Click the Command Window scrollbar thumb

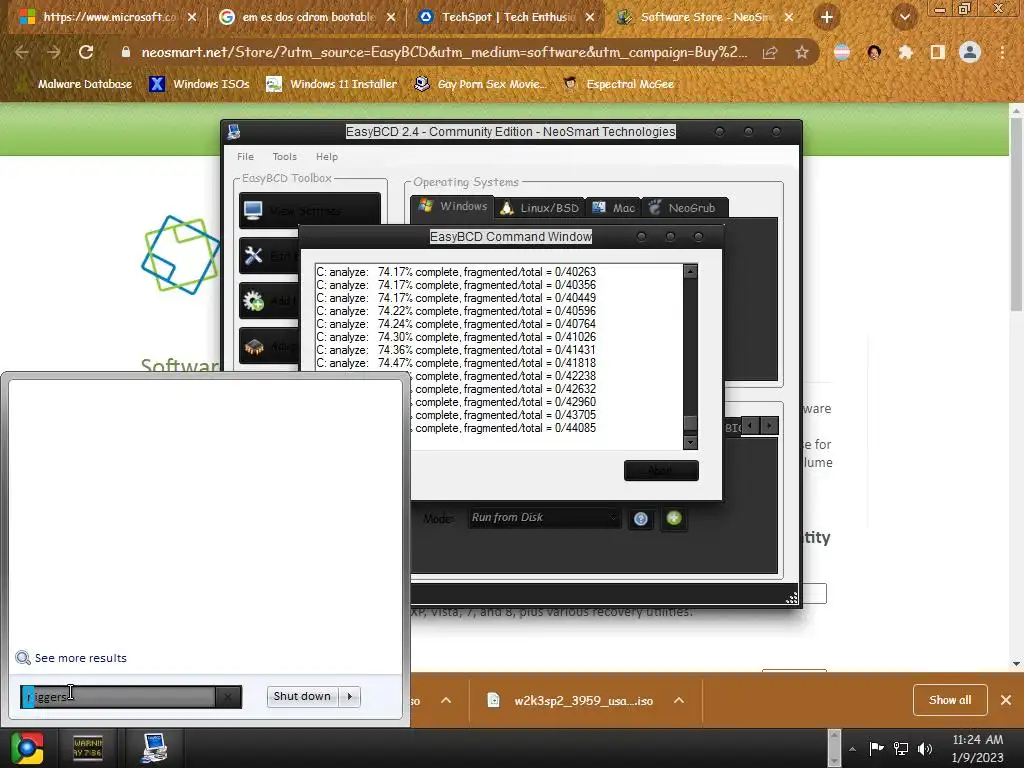(x=690, y=423)
